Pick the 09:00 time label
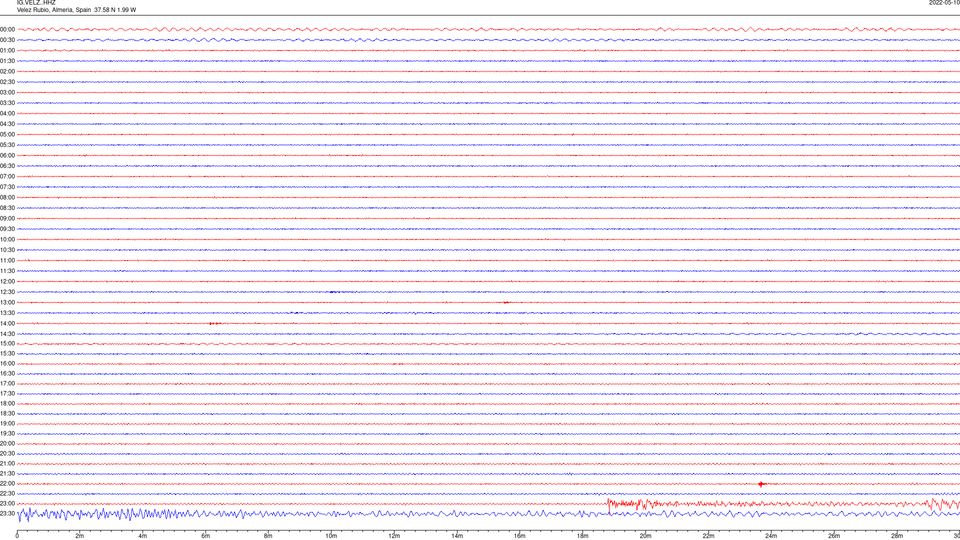The image size is (960, 540). point(7,219)
